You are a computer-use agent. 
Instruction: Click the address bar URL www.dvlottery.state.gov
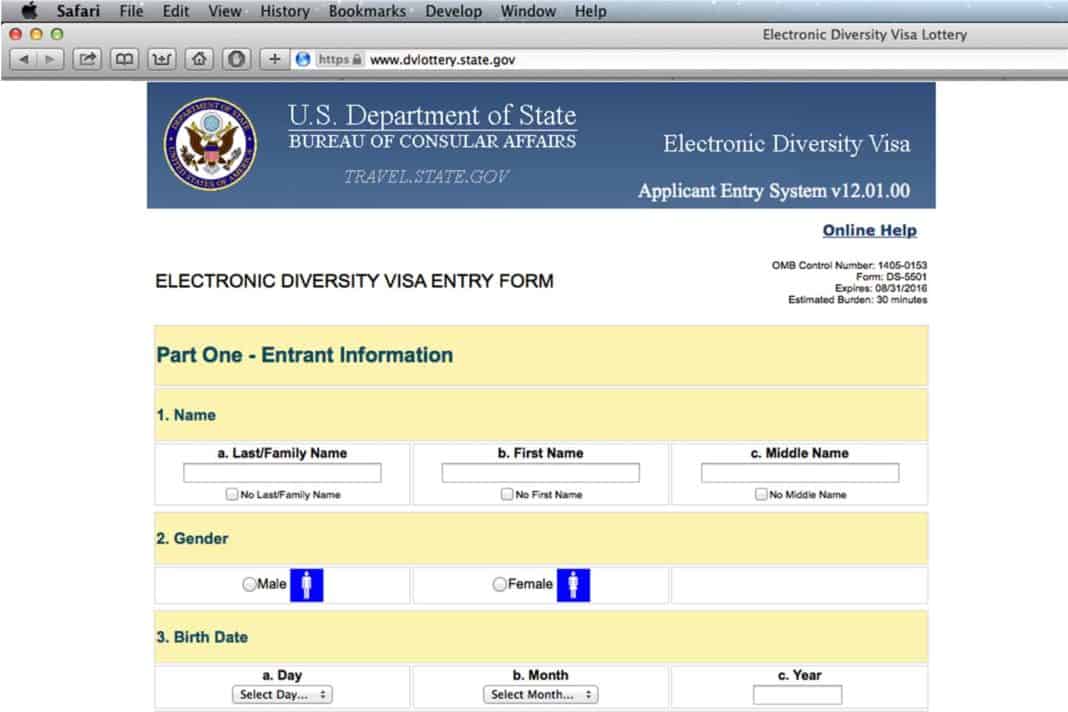[x=443, y=60]
